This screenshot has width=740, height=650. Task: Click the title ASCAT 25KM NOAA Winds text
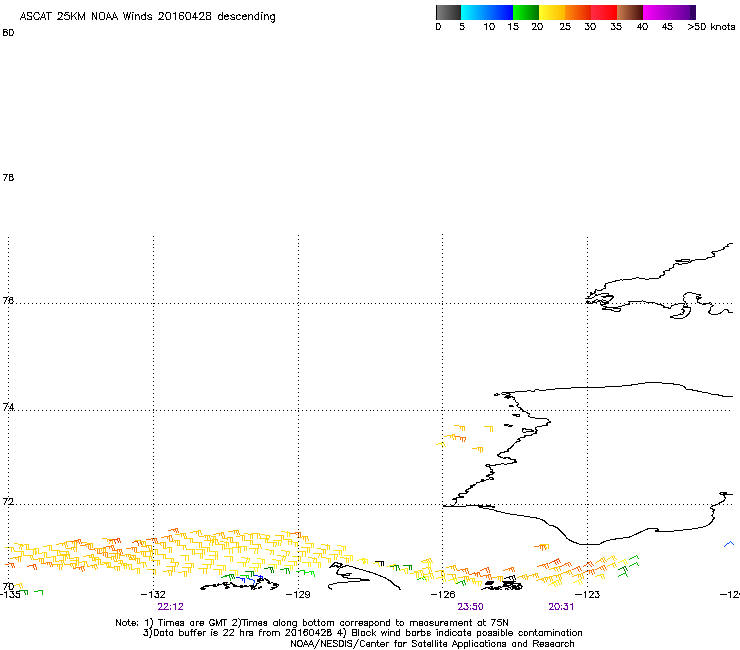pos(147,16)
